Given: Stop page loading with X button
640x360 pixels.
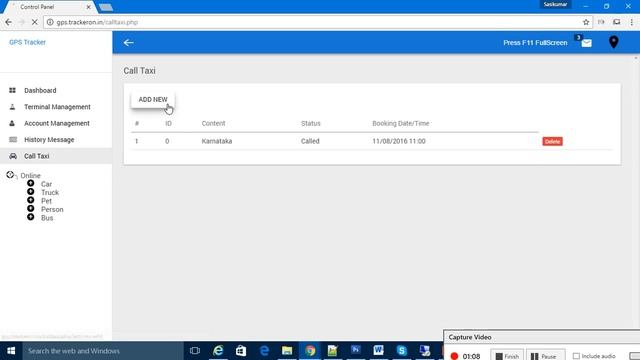Looking at the screenshot, I should click(x=34, y=22).
